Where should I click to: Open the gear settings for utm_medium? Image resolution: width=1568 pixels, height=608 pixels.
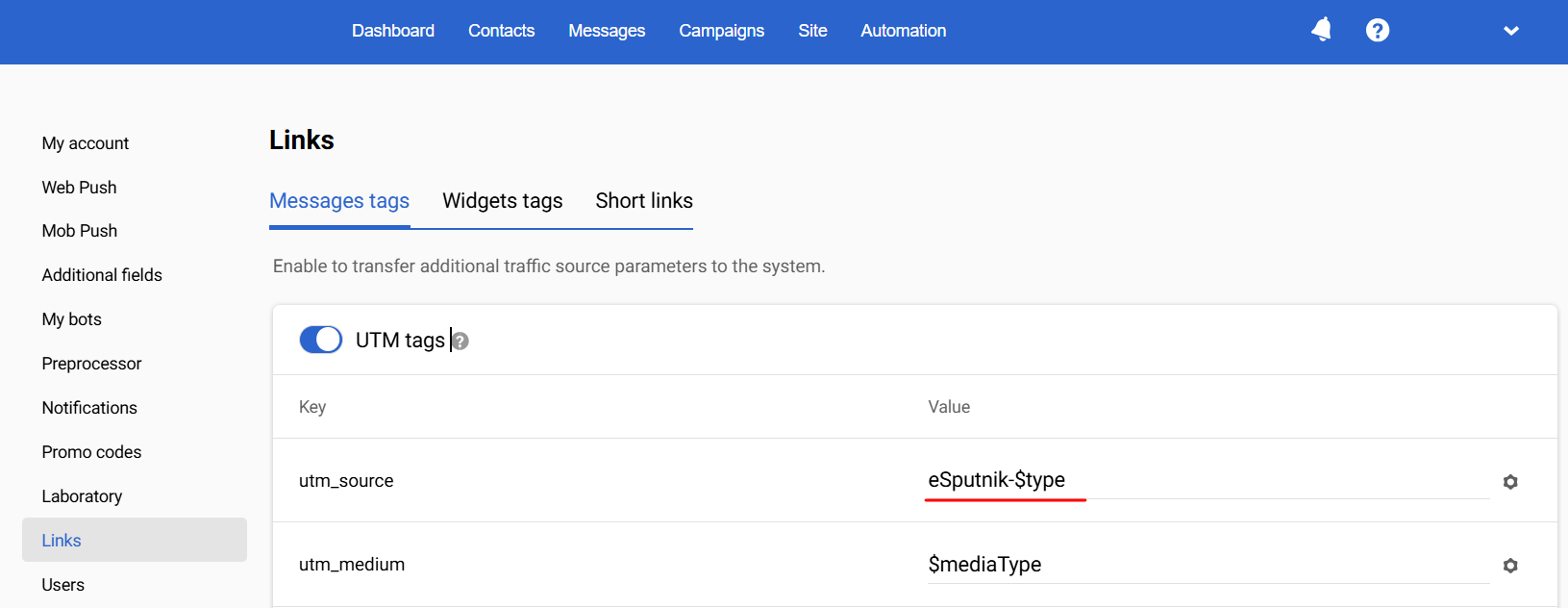1510,566
